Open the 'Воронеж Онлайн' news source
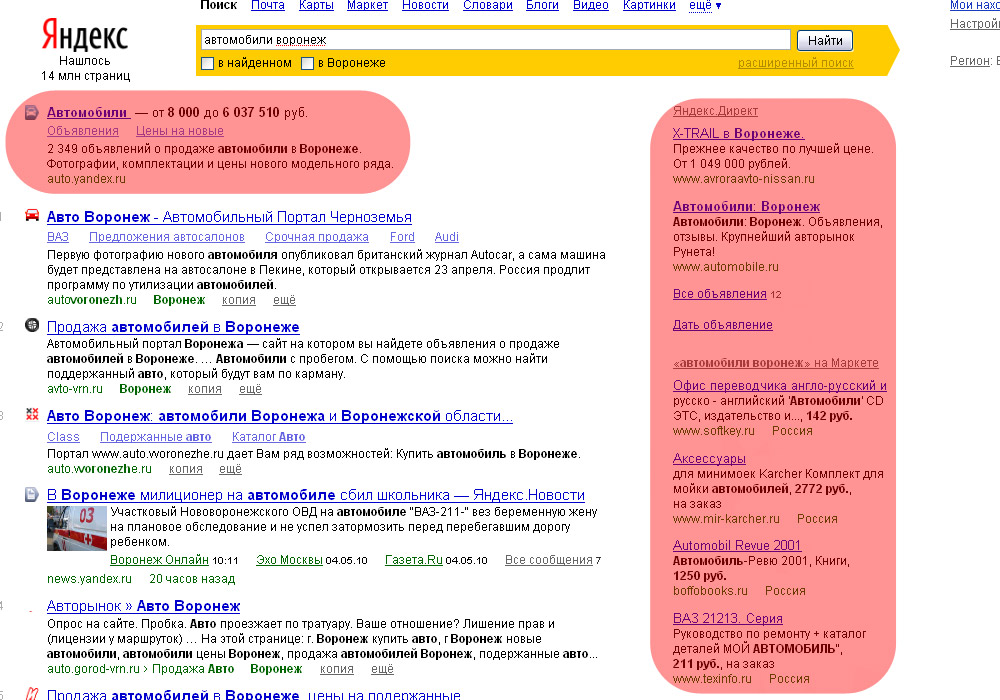The image size is (1000, 700). [159, 560]
